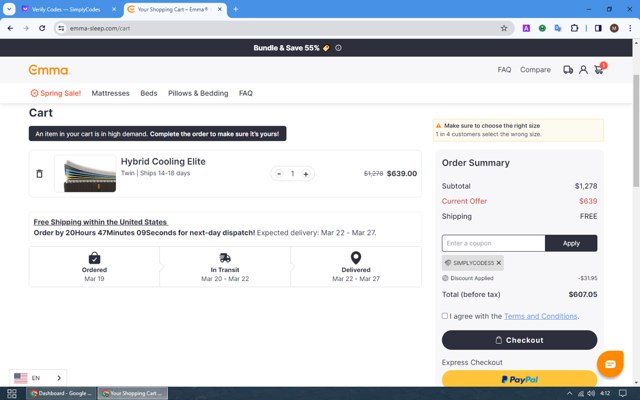Open FAQ in the main navigation bar

click(x=246, y=93)
